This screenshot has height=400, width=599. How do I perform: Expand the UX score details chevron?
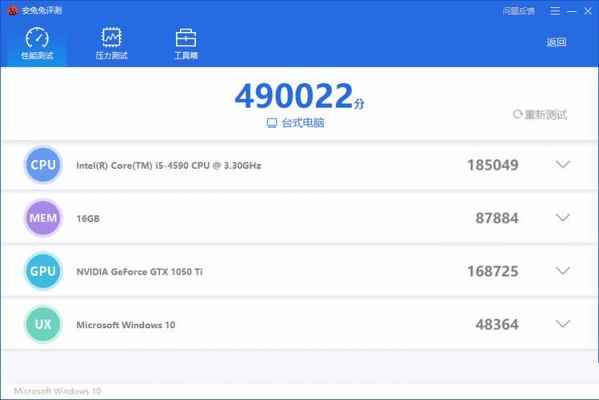pos(563,324)
